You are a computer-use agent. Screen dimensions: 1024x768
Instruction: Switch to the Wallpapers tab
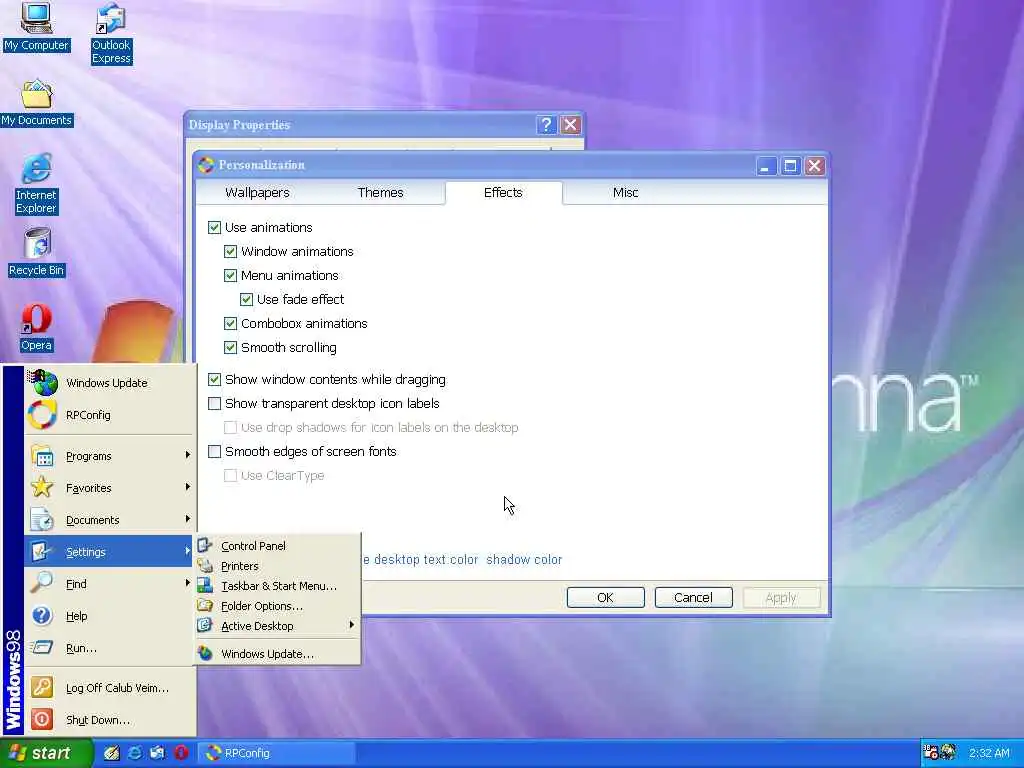point(257,193)
